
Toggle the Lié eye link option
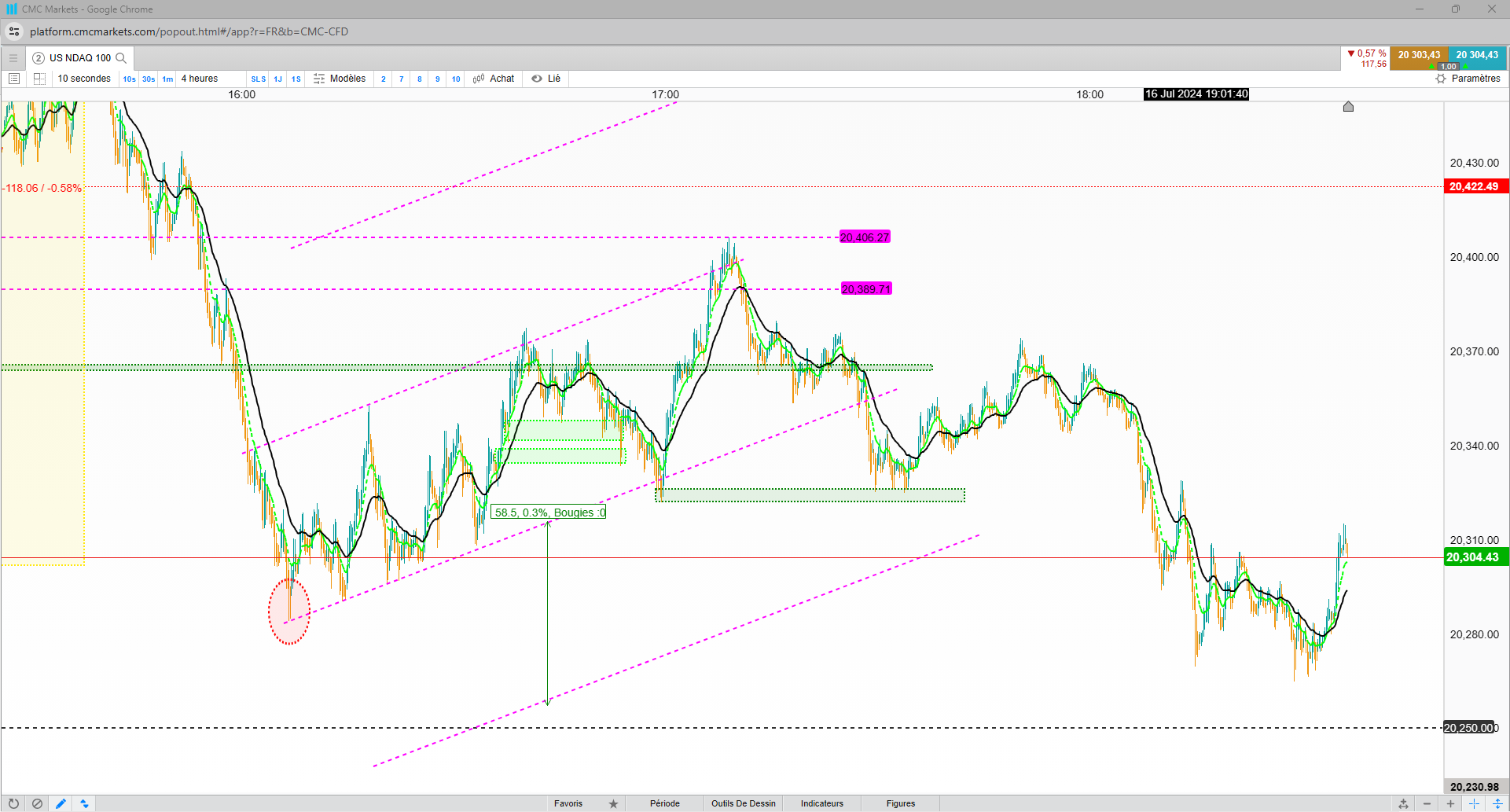pyautogui.click(x=546, y=79)
